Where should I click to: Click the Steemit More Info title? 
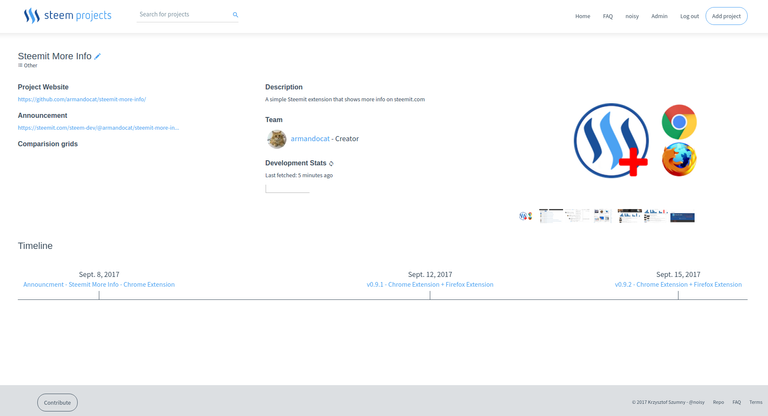tap(54, 56)
